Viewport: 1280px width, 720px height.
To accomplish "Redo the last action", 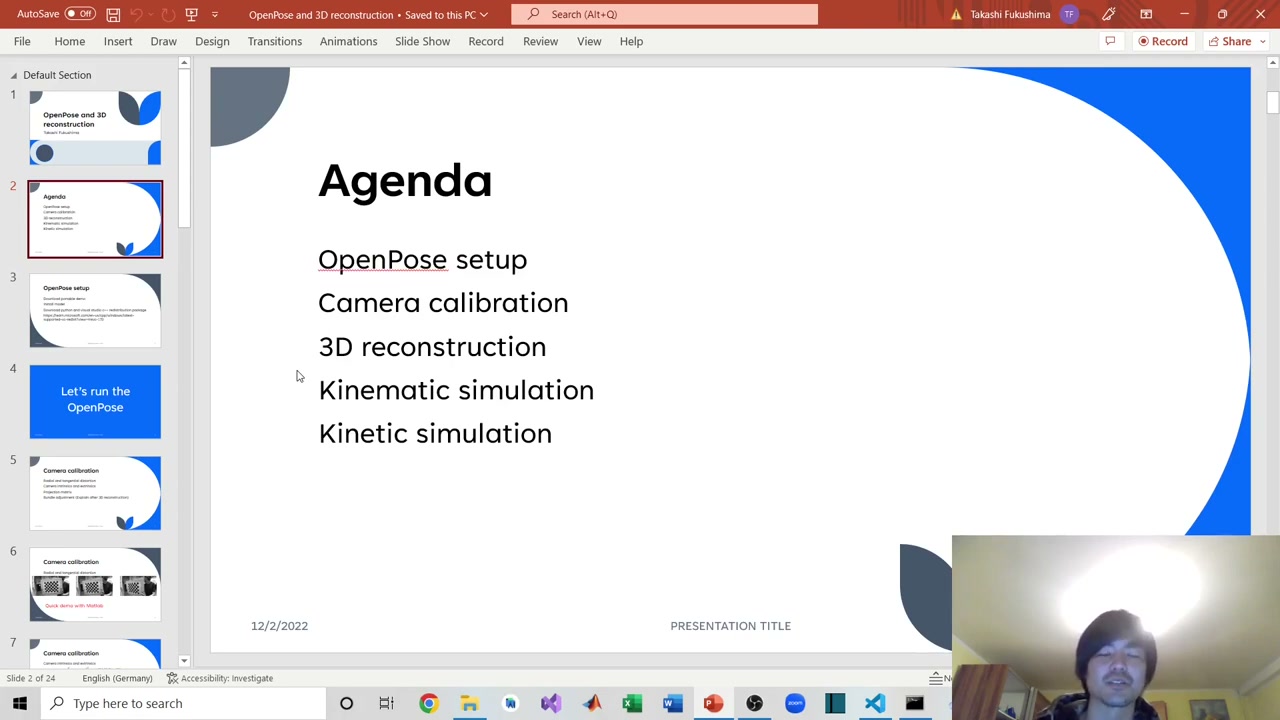I will 167,14.
